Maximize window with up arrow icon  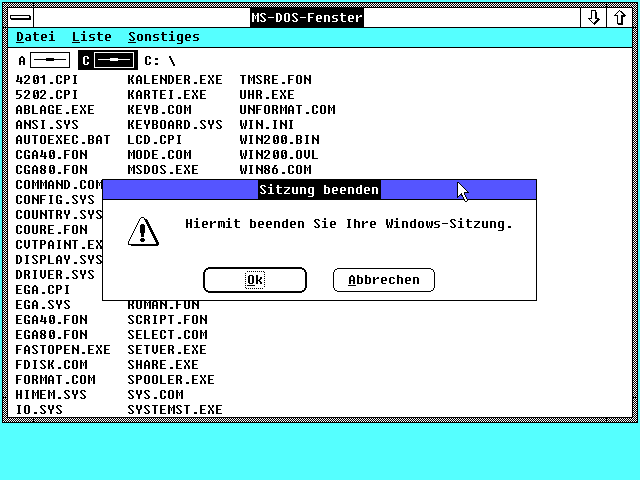pos(620,18)
